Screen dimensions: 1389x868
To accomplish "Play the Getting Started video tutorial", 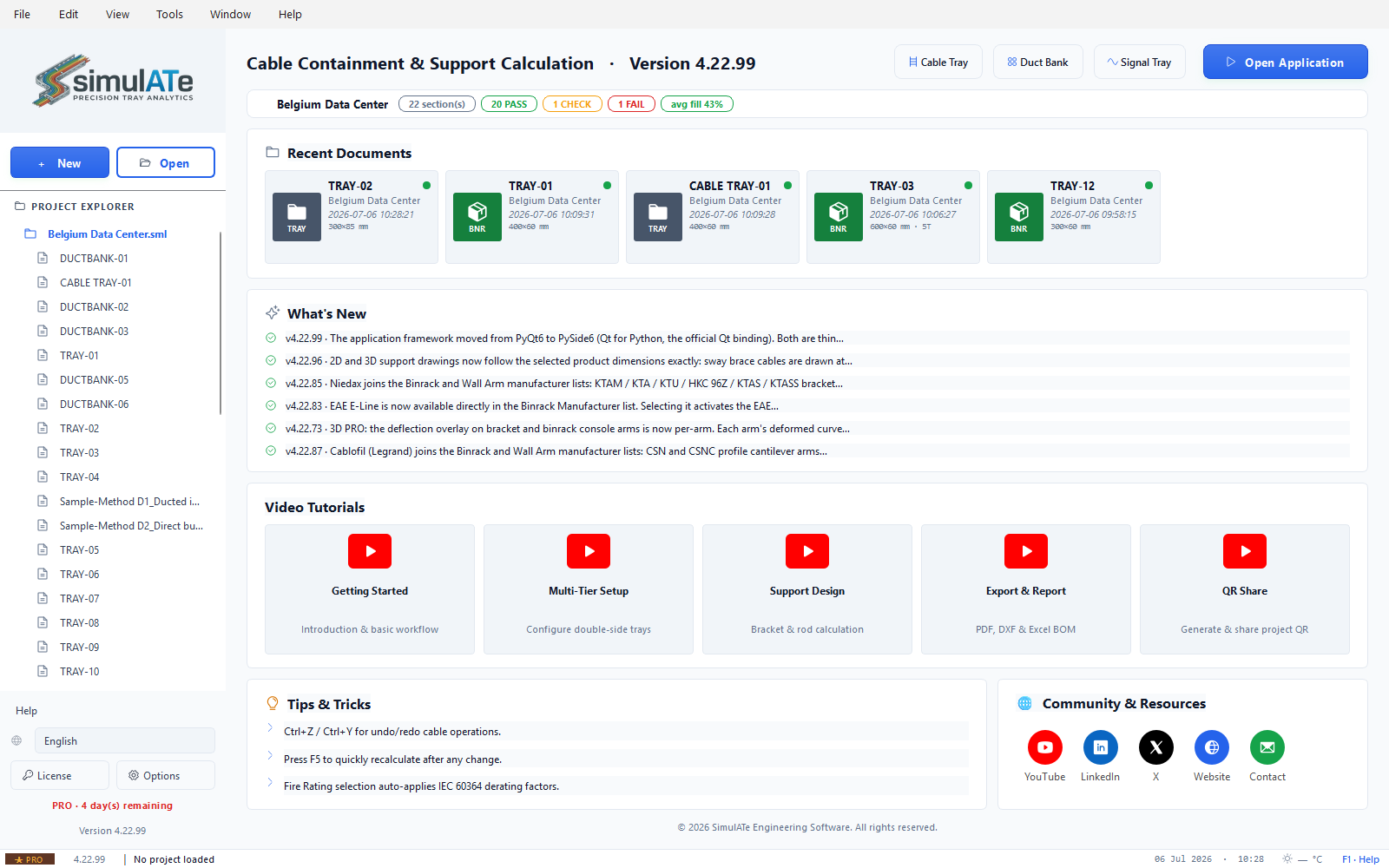I will point(370,551).
